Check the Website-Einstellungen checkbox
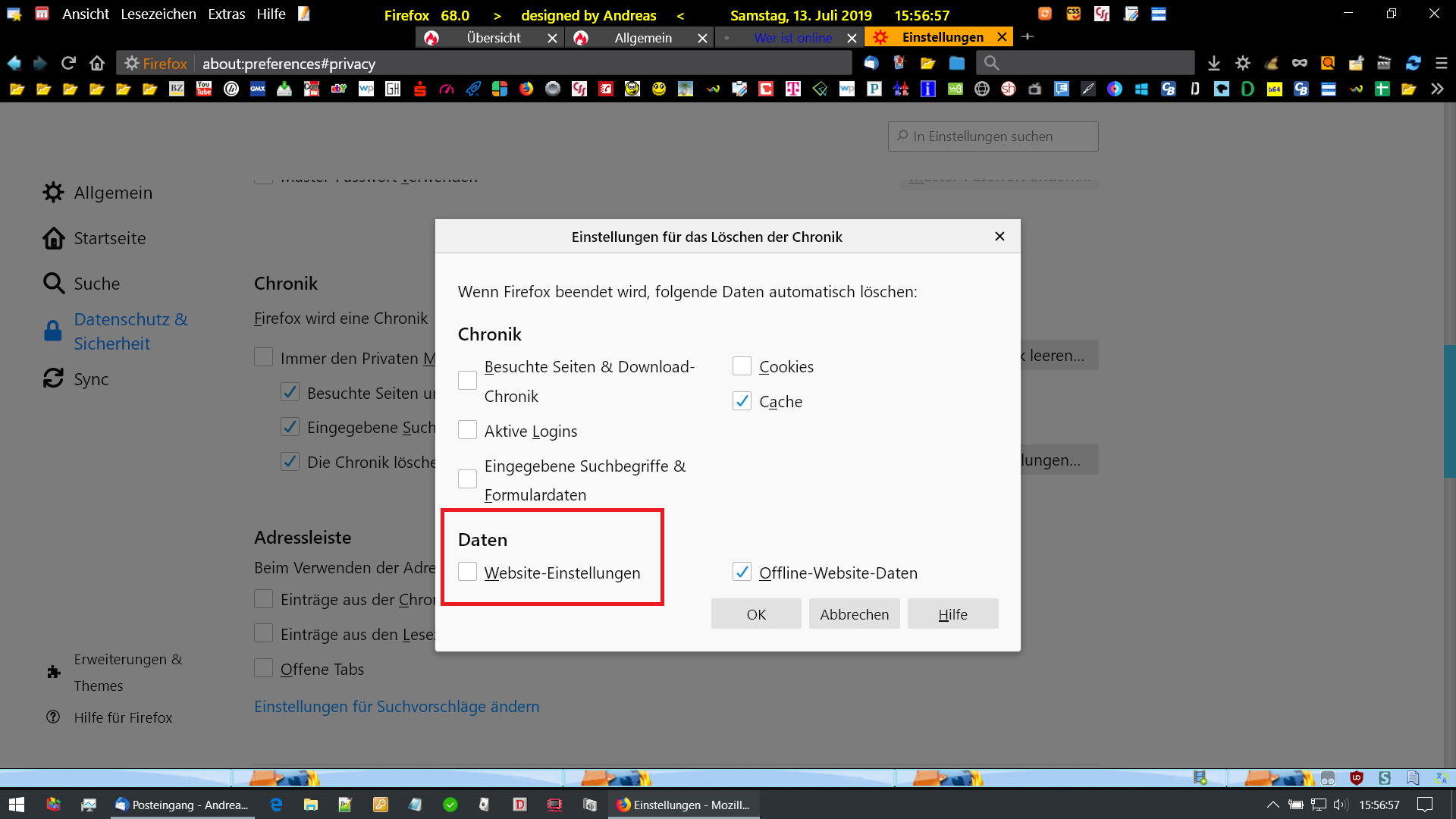The height and width of the screenshot is (819, 1456). [467, 572]
